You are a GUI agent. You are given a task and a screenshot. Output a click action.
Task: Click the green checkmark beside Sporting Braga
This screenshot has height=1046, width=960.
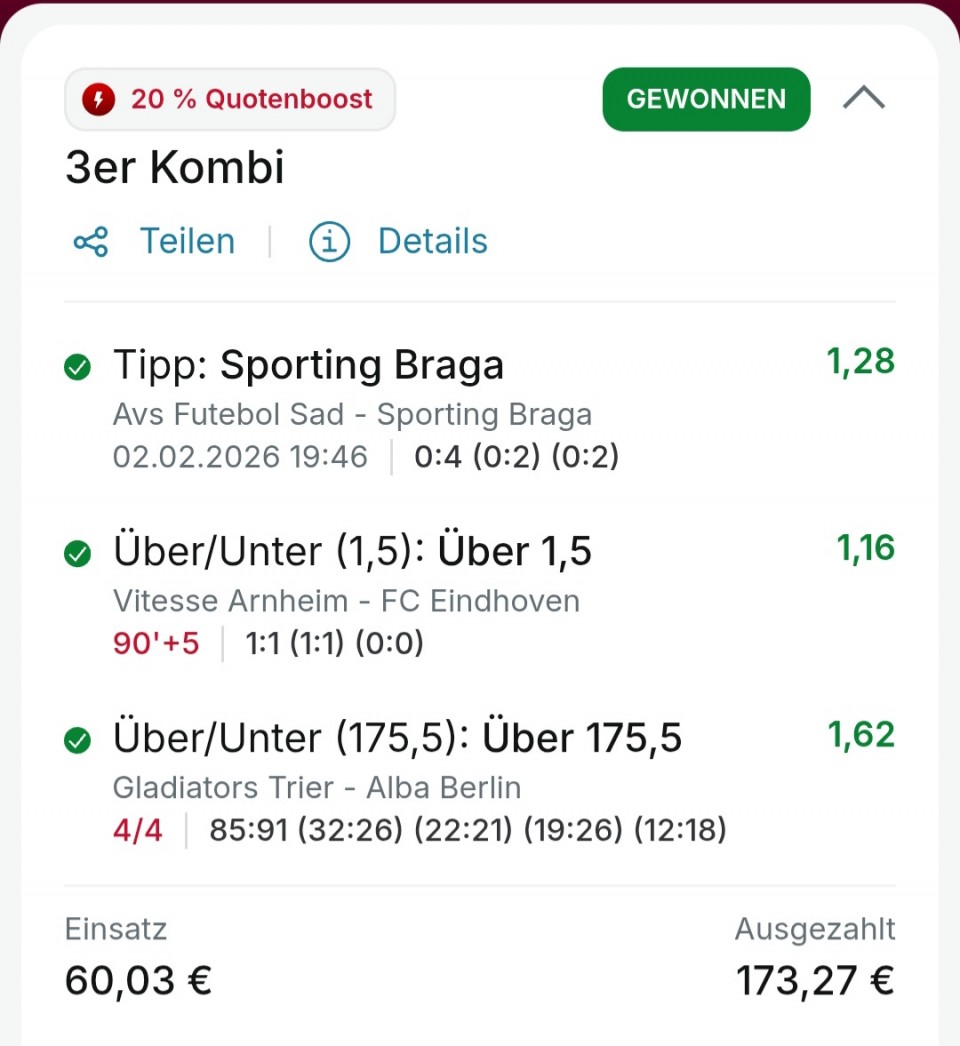[77, 368]
